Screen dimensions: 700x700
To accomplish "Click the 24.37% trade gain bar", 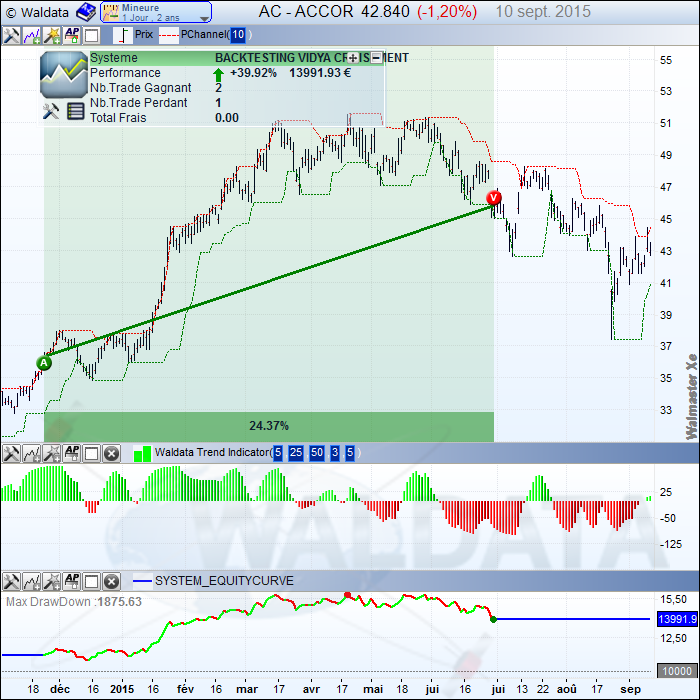I will point(269,426).
